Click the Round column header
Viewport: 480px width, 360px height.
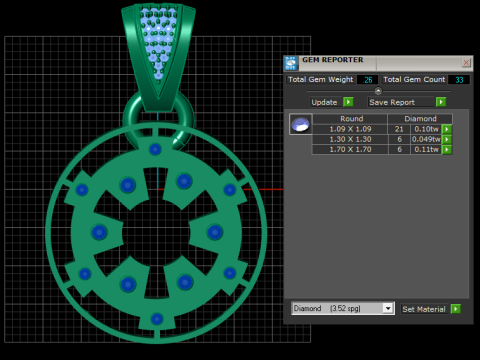coord(350,119)
